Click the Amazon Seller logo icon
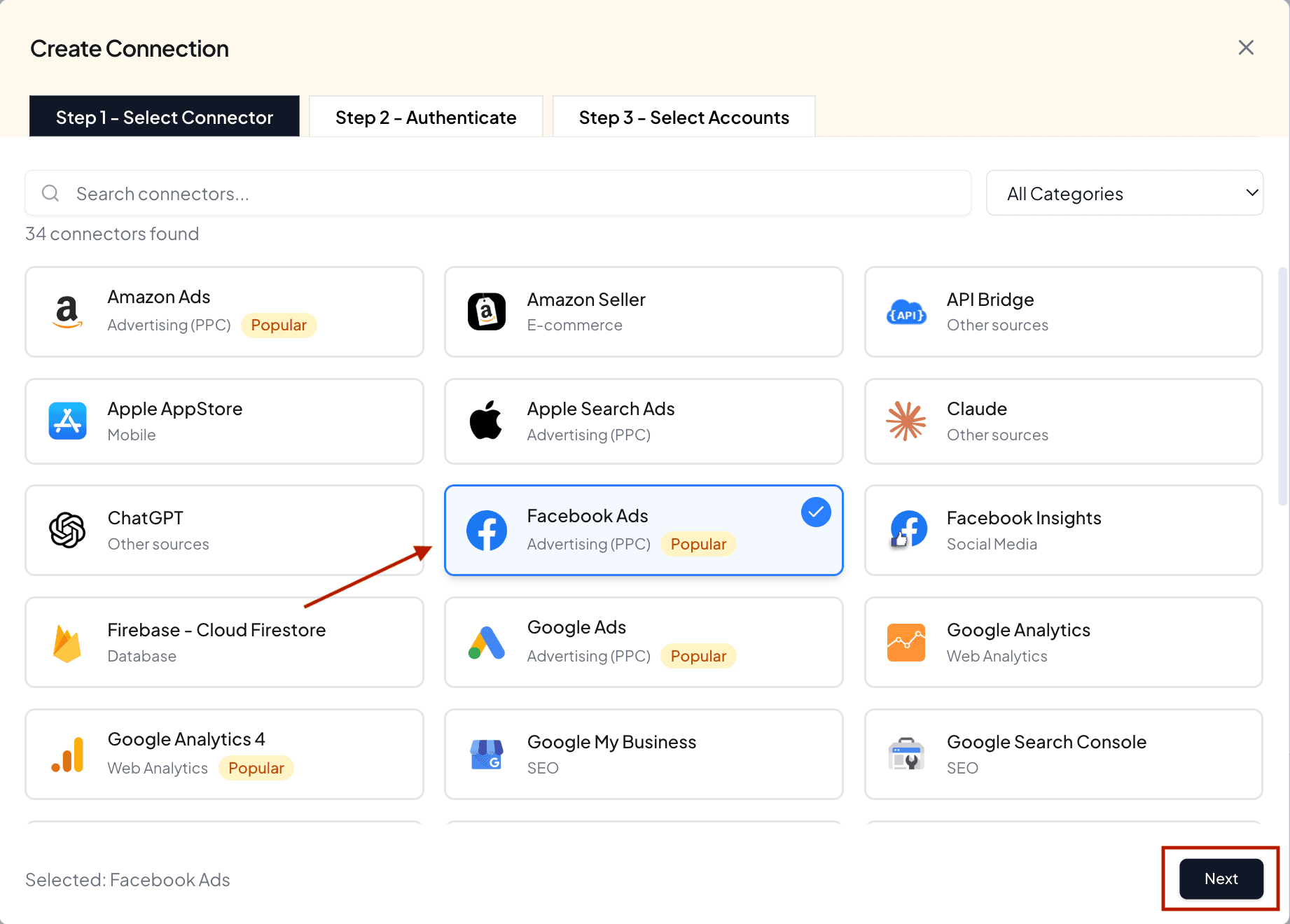The width and height of the screenshot is (1290, 924). point(487,311)
